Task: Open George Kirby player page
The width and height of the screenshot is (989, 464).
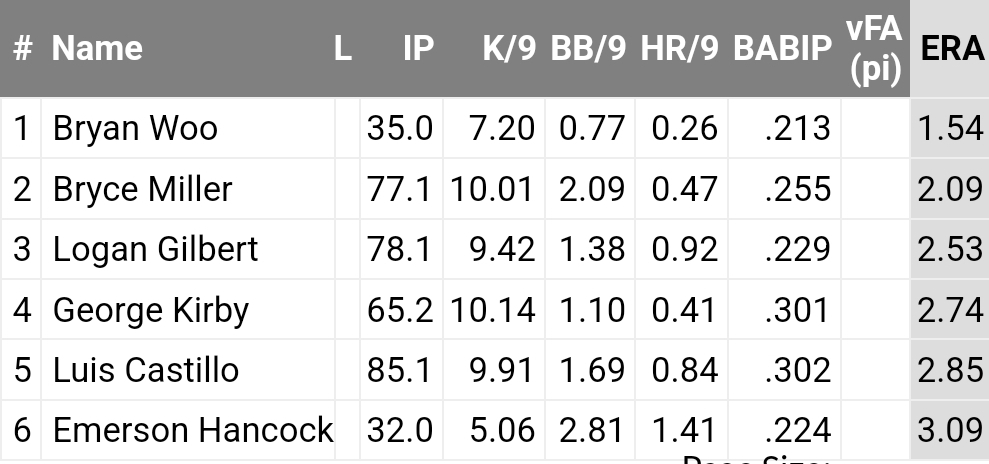Action: click(x=151, y=310)
